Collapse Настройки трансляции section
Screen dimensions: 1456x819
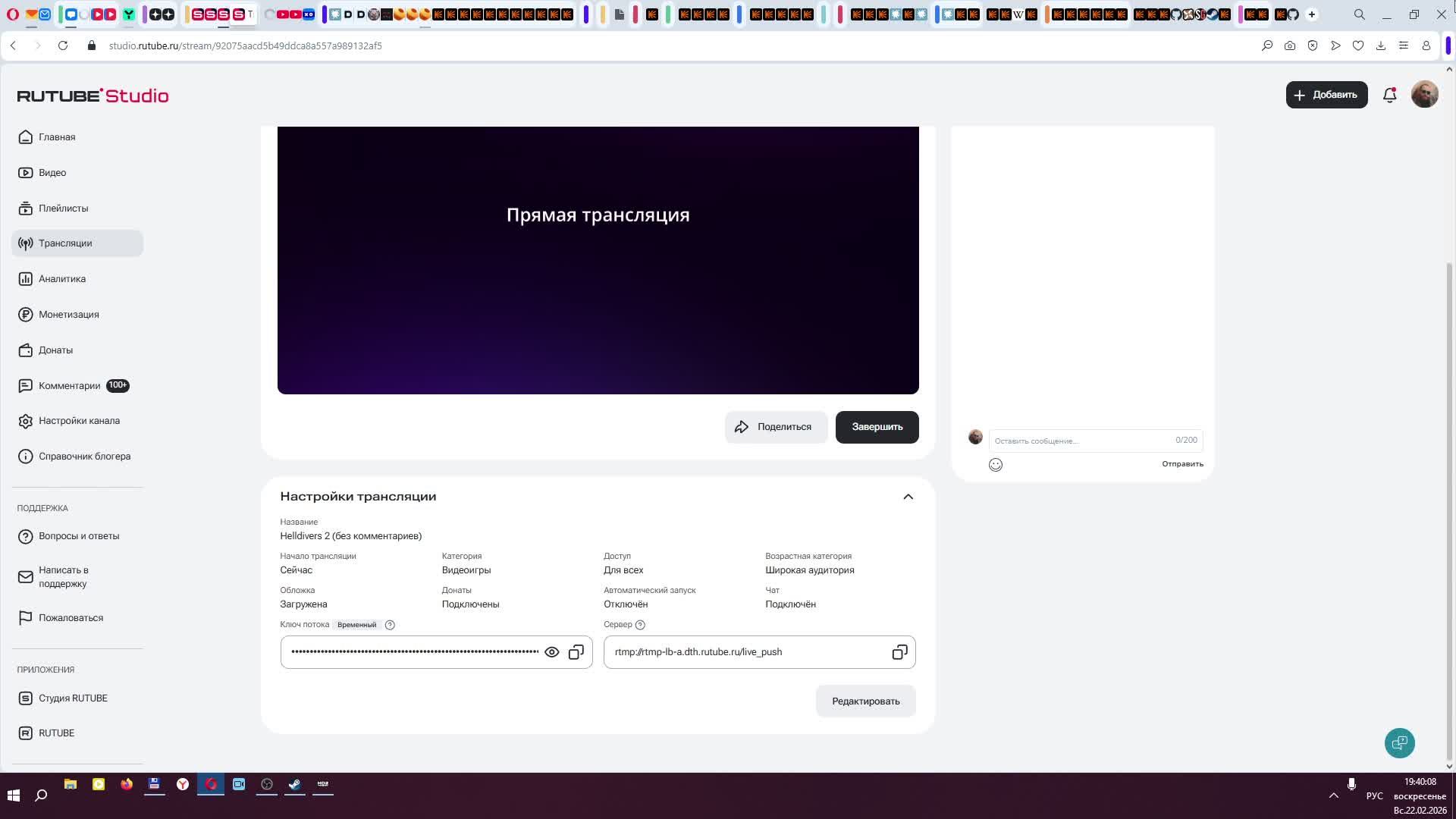coord(908,497)
